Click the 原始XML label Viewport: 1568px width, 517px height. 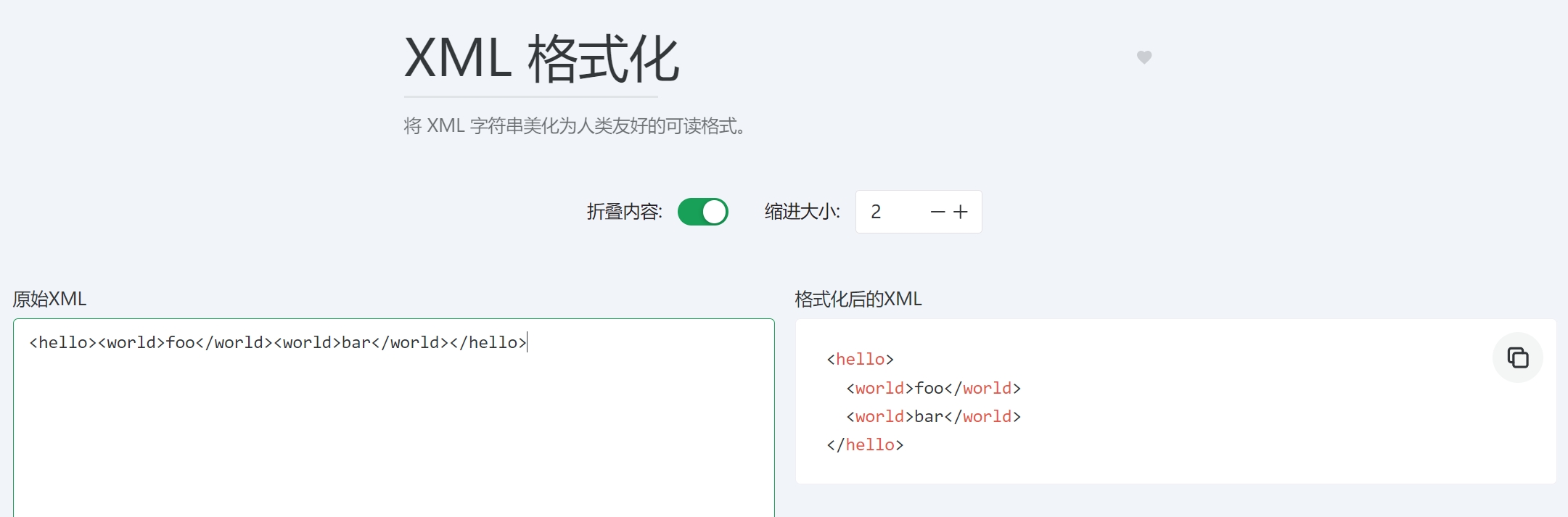(x=49, y=299)
